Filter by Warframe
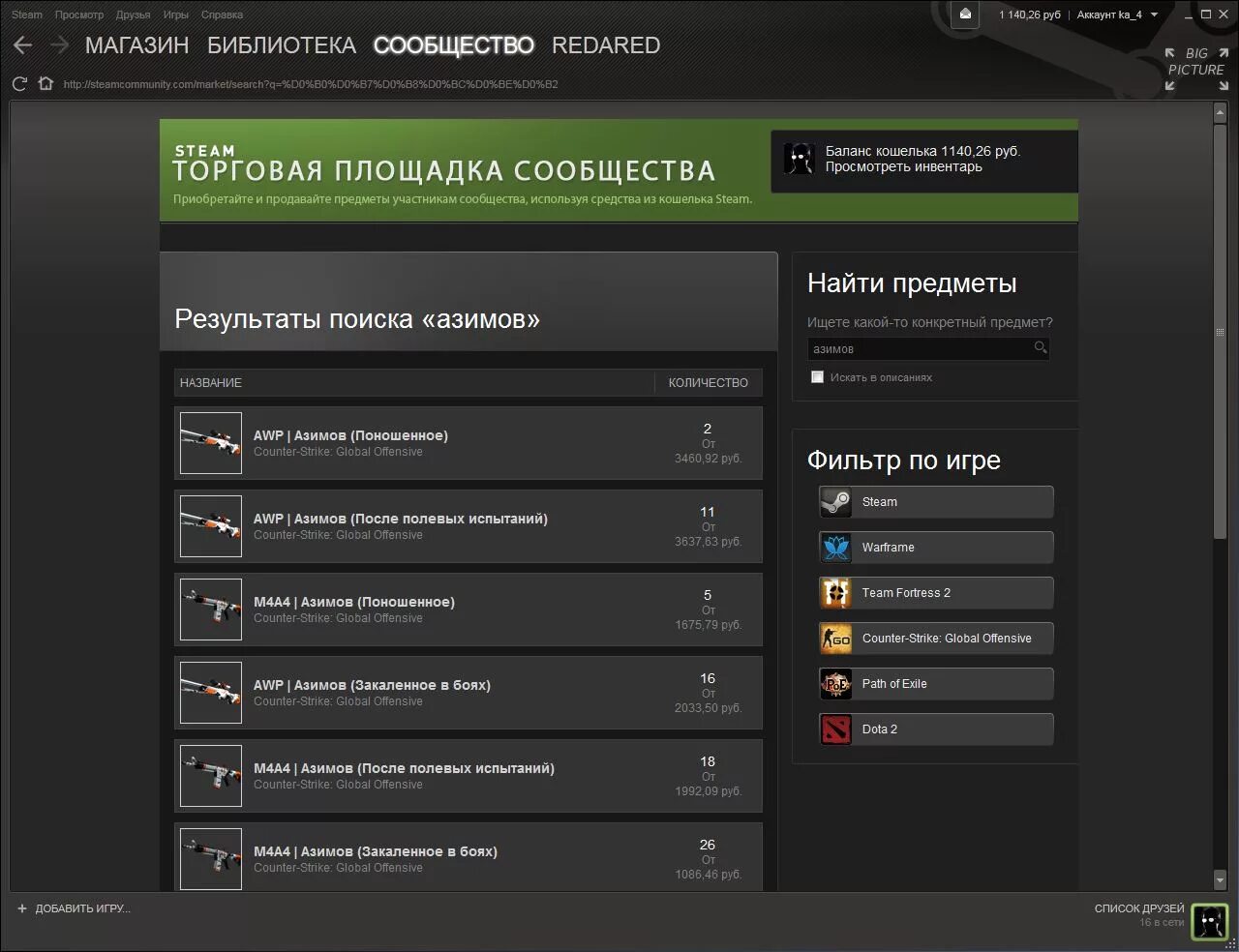 pyautogui.click(x=936, y=548)
